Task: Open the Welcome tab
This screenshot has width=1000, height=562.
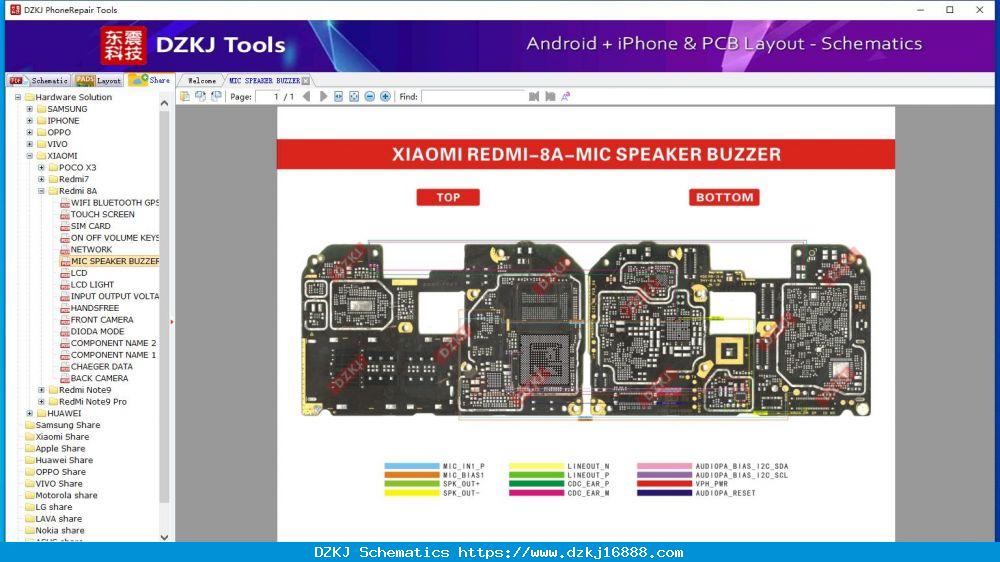Action: coord(202,81)
